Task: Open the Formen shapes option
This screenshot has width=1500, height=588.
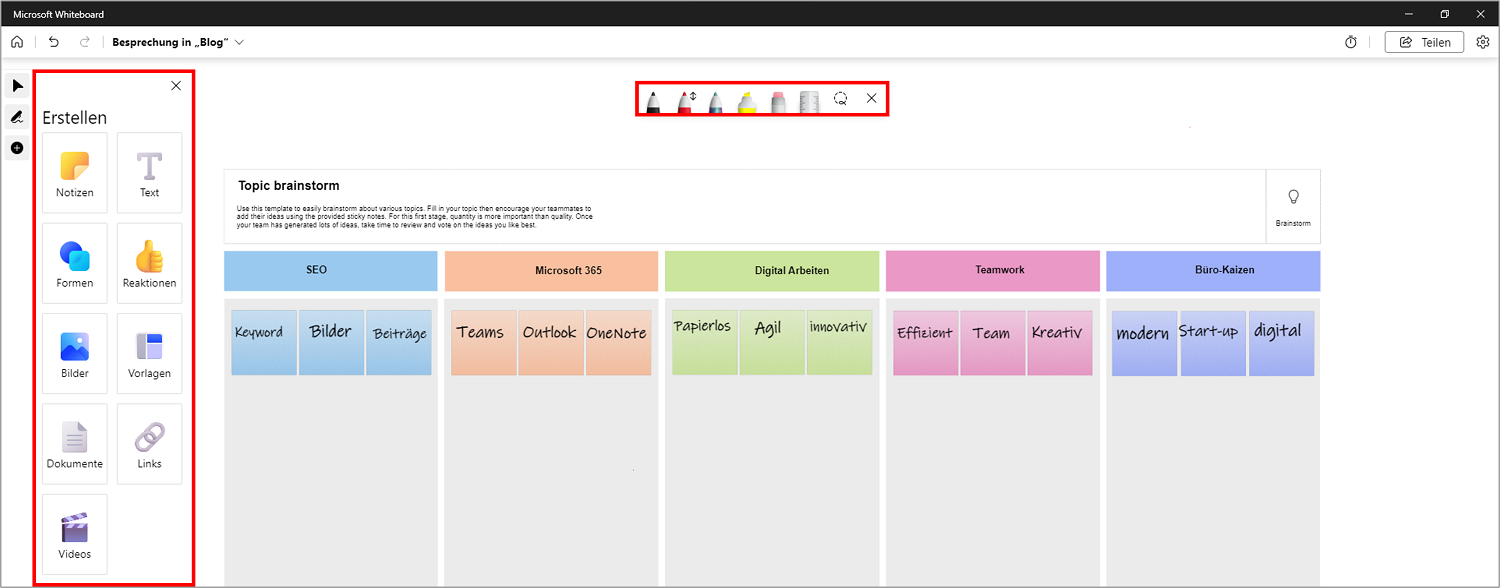Action: 75,263
